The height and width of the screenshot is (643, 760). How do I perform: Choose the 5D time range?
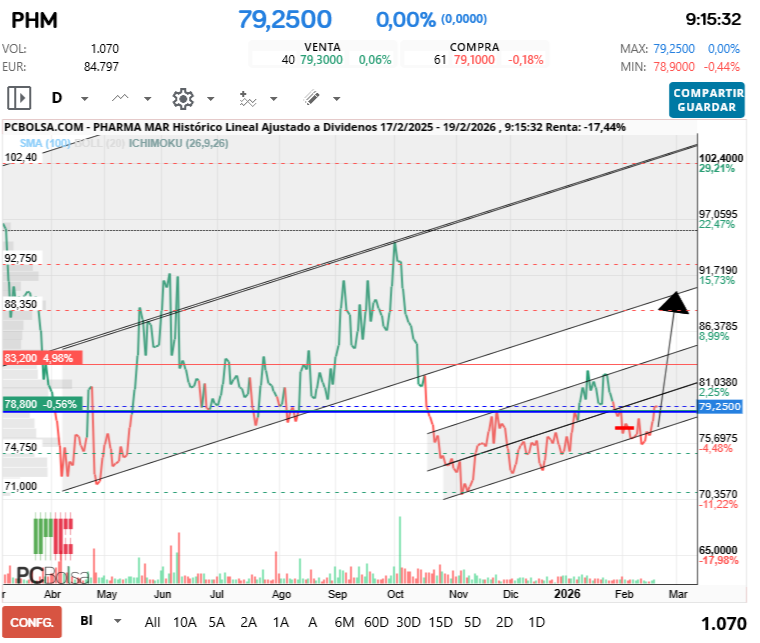(x=473, y=621)
